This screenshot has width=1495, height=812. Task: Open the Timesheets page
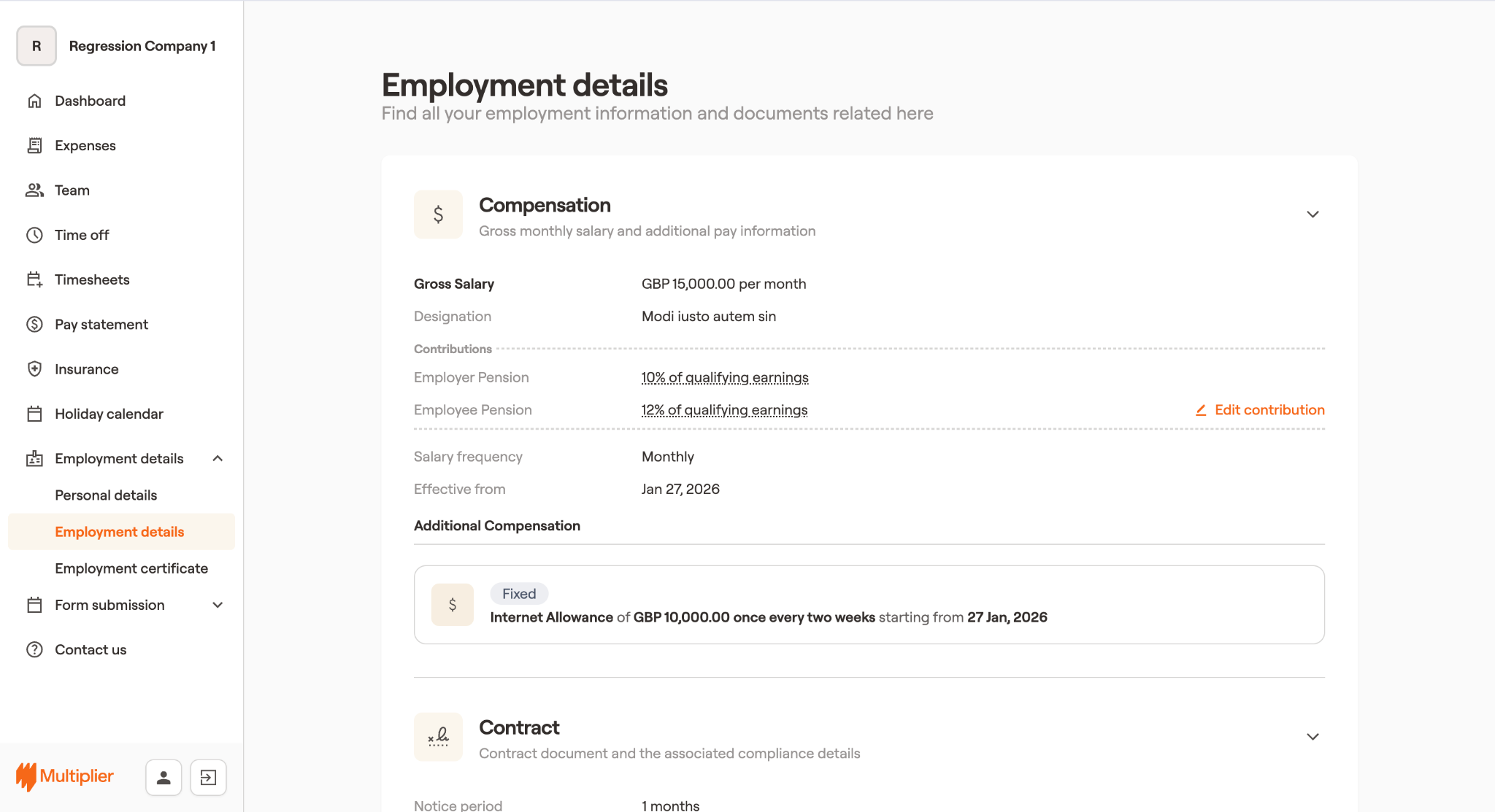92,279
